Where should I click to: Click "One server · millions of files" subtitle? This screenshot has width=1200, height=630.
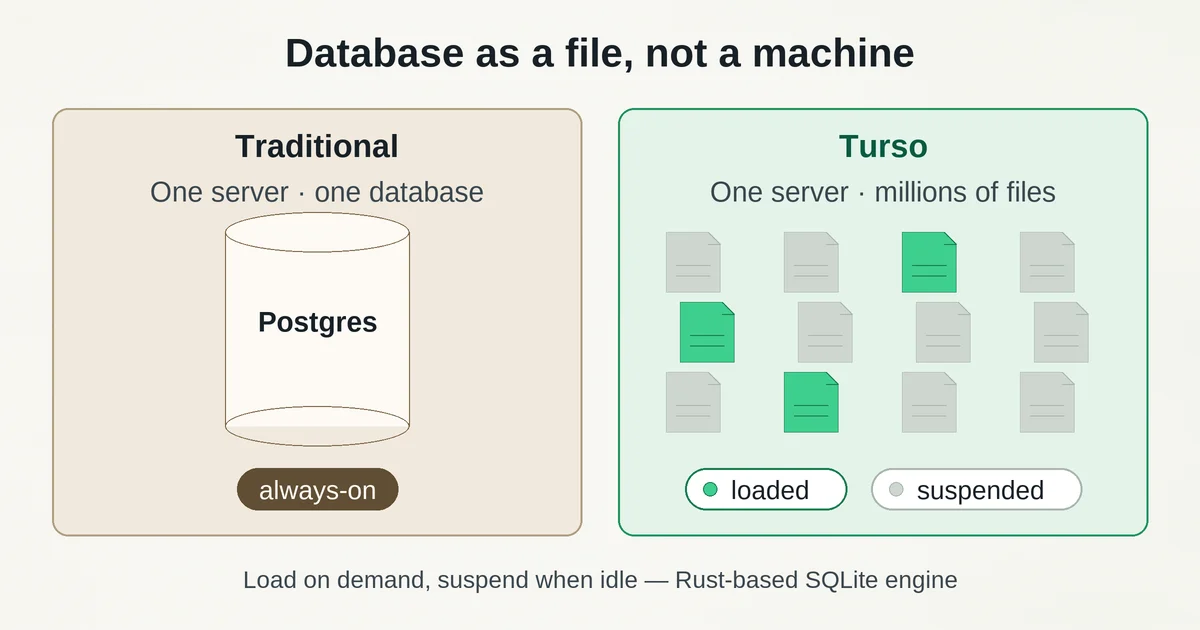click(x=883, y=192)
